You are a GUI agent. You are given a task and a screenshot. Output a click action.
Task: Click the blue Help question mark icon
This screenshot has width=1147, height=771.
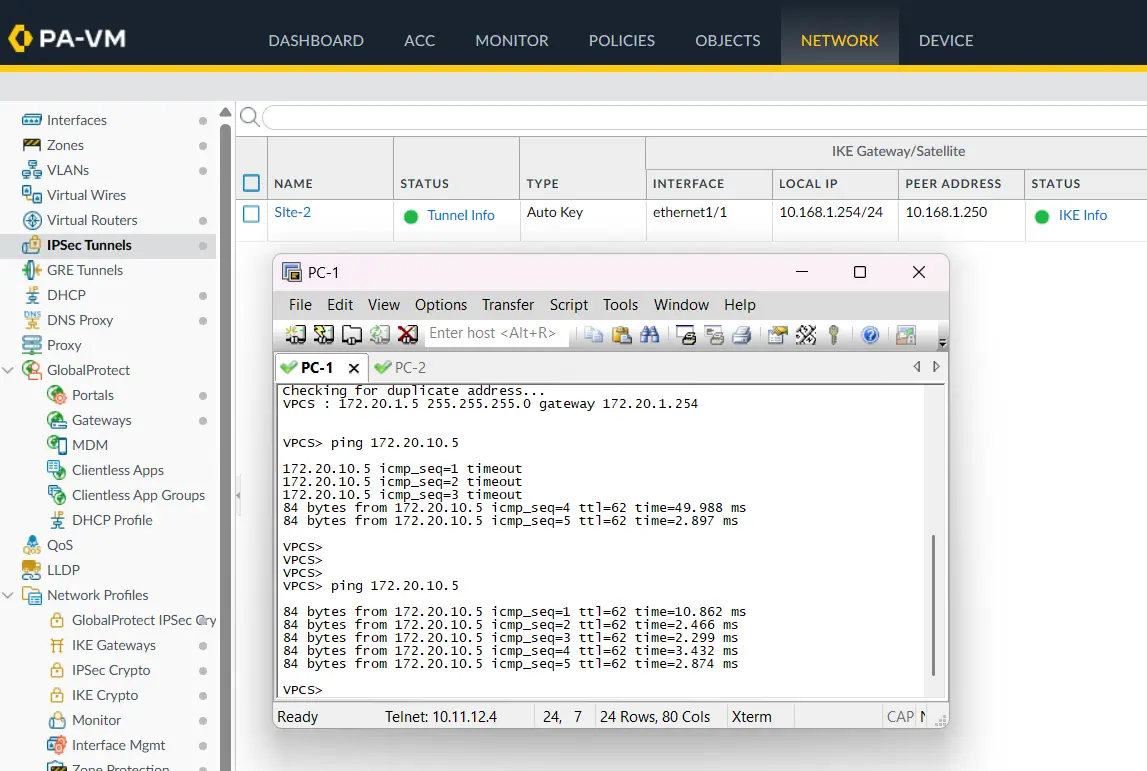click(870, 334)
